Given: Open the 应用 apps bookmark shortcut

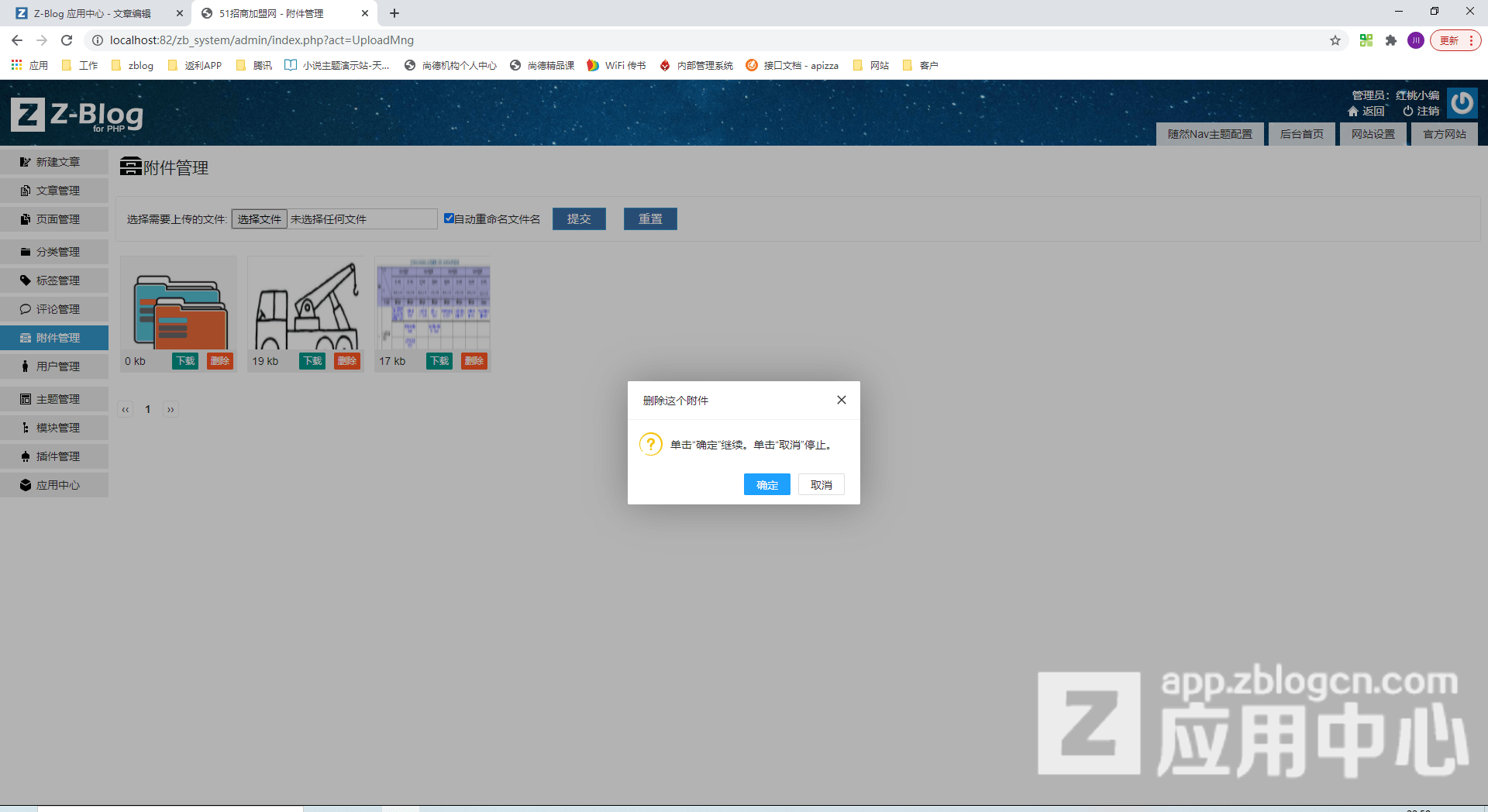Looking at the screenshot, I should [29, 65].
